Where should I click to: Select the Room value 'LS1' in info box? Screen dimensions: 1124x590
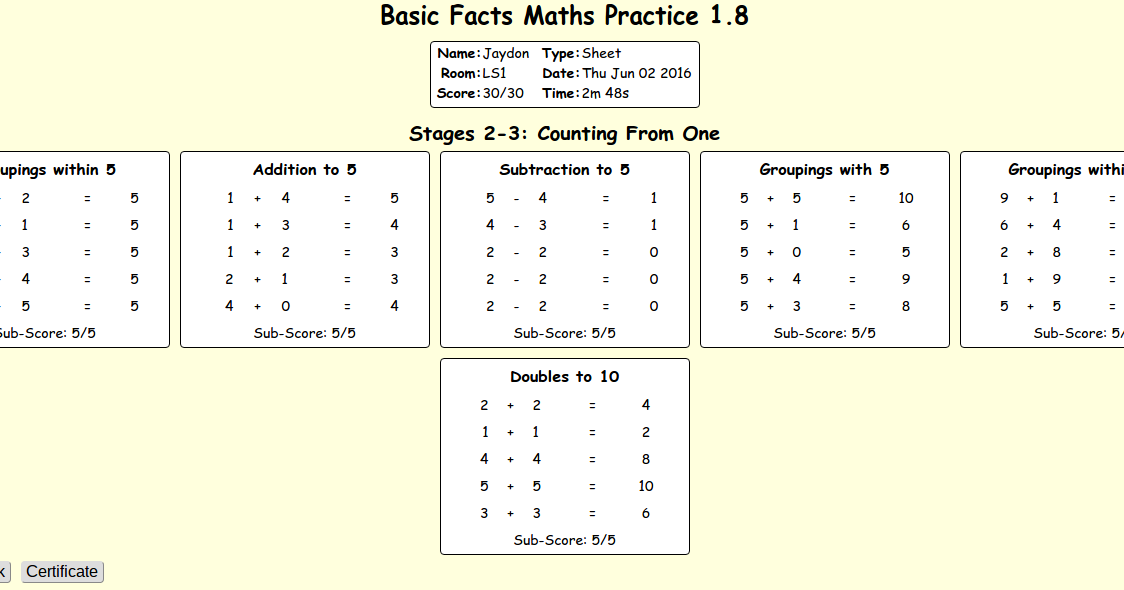[493, 73]
